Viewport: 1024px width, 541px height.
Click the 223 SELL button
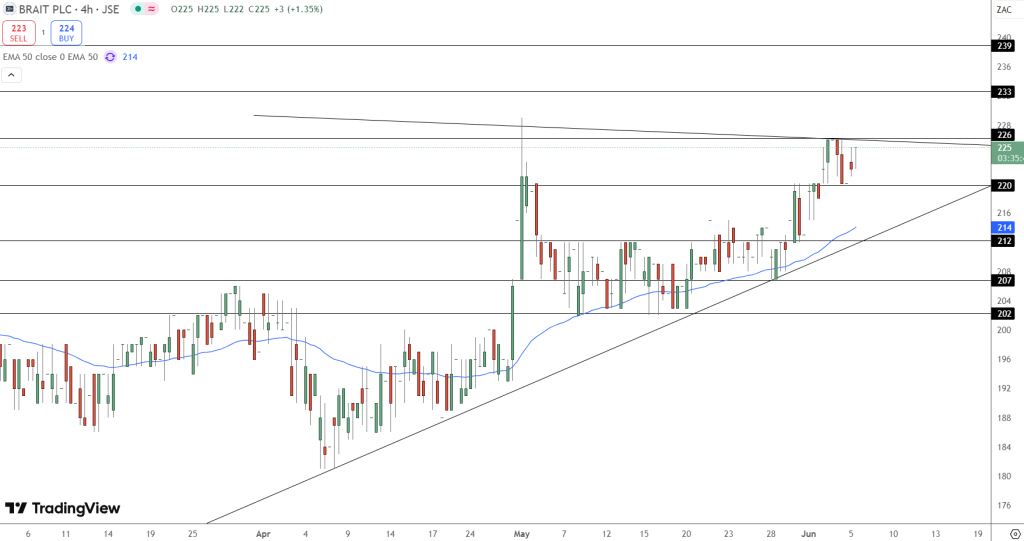click(x=19, y=33)
